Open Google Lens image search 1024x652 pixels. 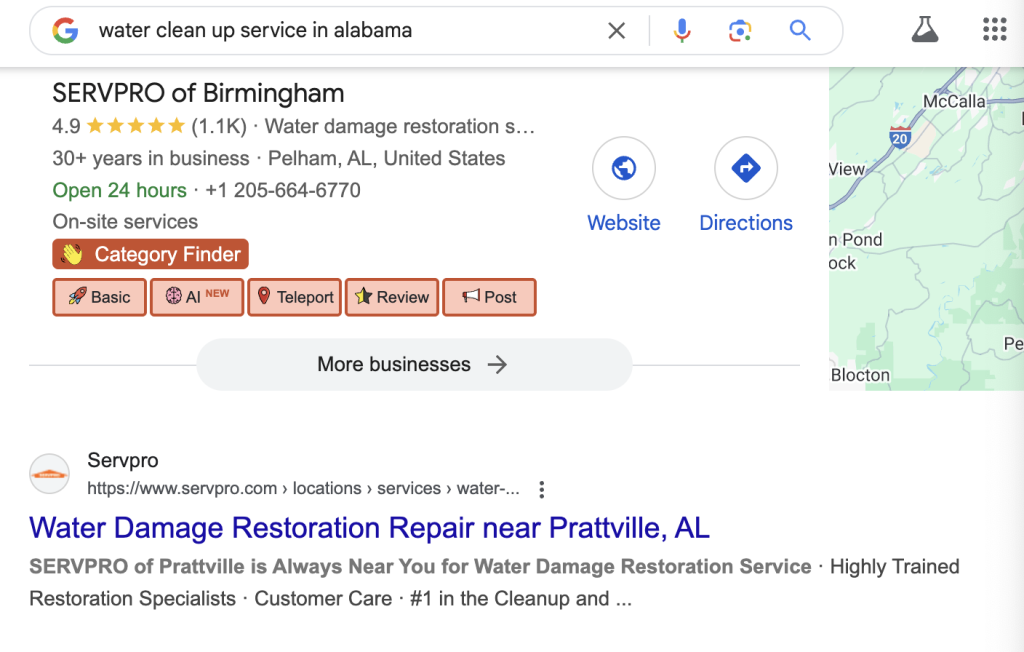click(x=740, y=31)
